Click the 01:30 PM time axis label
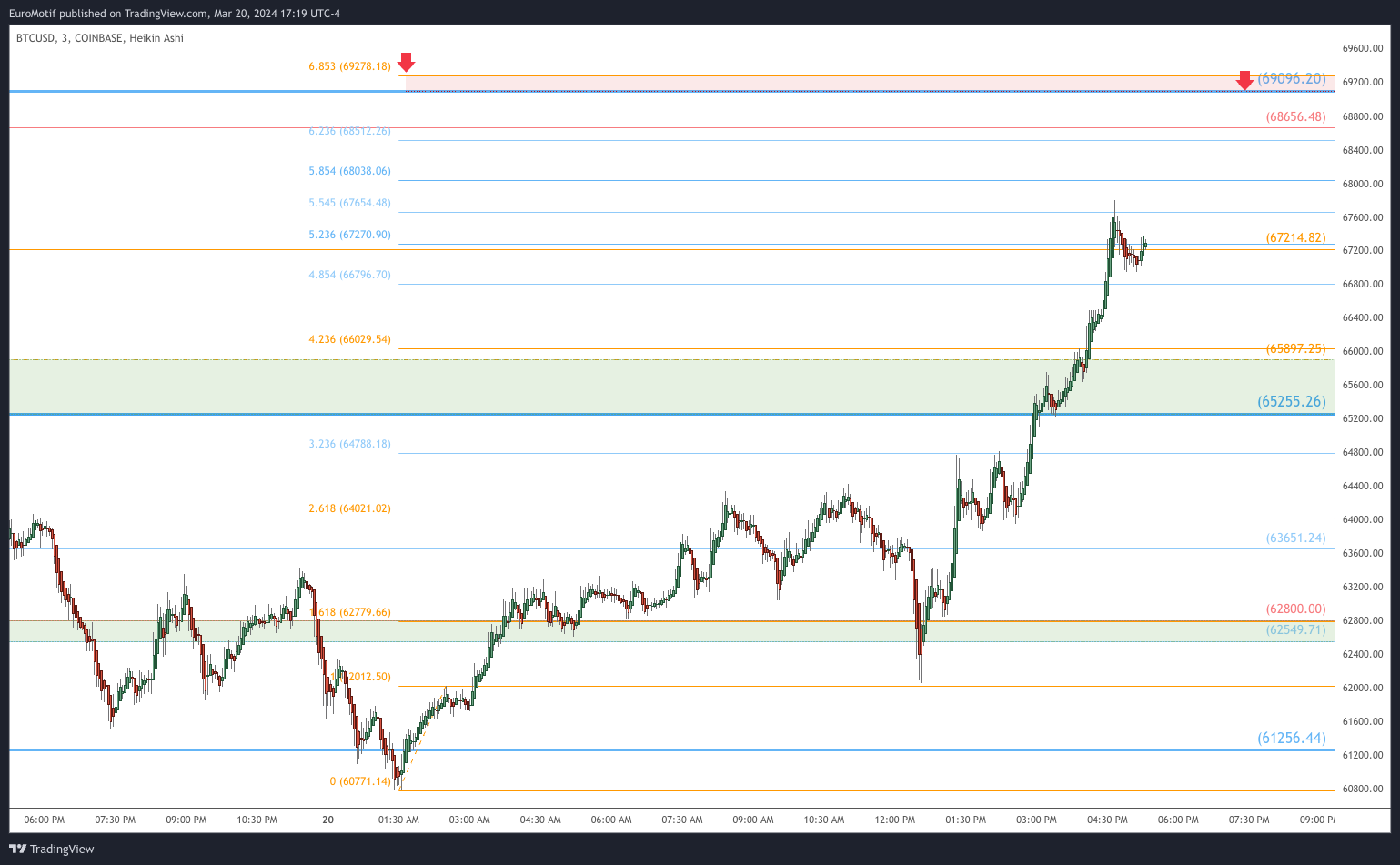This screenshot has height=865, width=1400. [966, 820]
